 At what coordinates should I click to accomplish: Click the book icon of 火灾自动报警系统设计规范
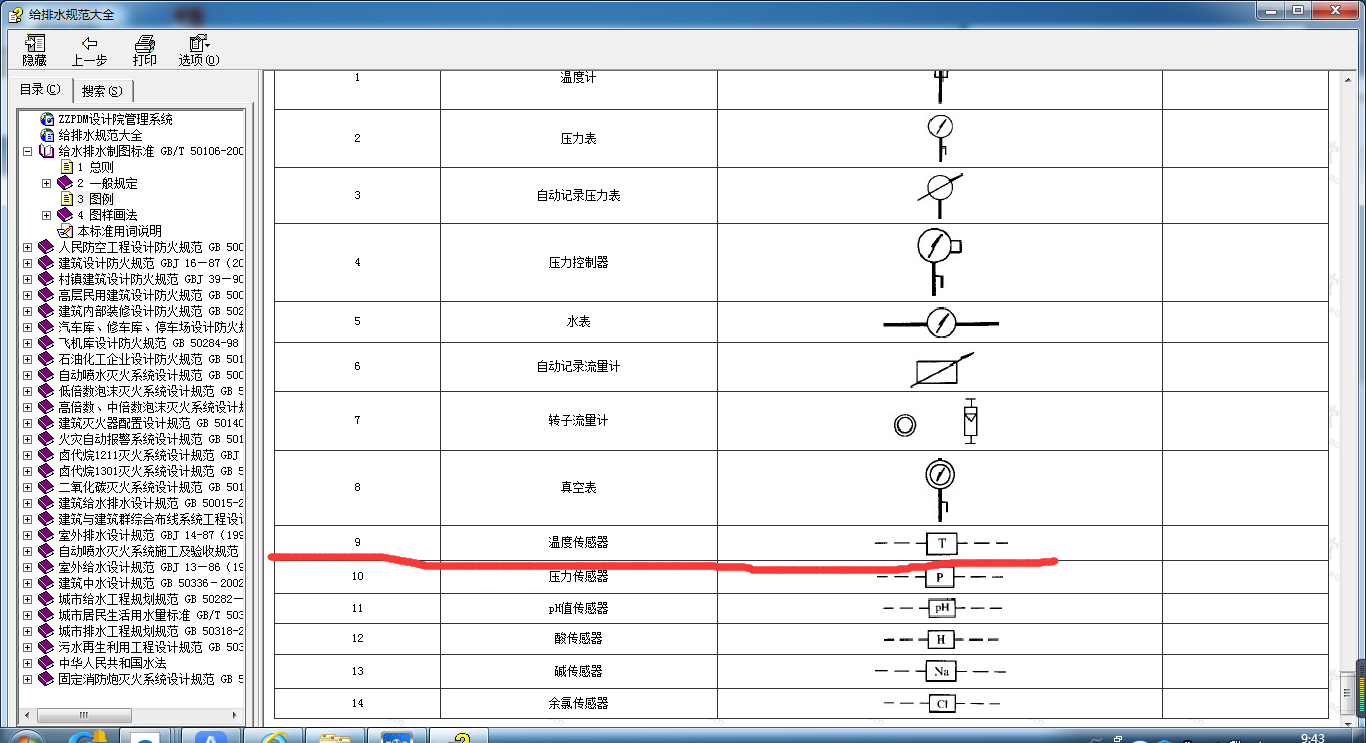(x=46, y=439)
